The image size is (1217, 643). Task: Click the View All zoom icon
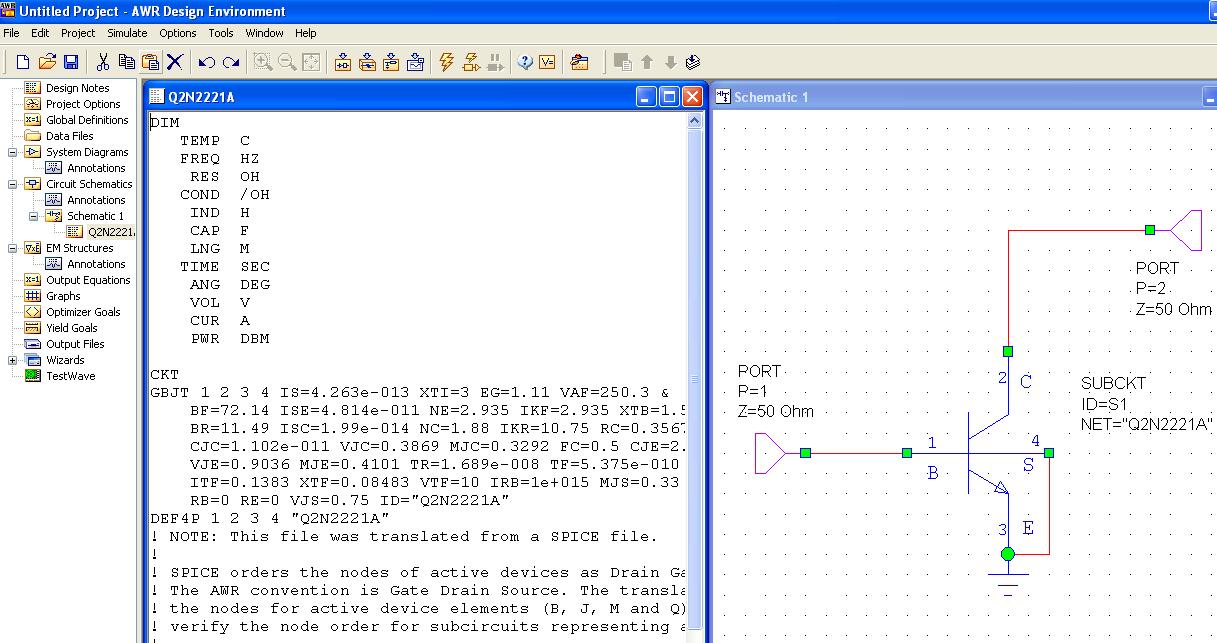(311, 62)
